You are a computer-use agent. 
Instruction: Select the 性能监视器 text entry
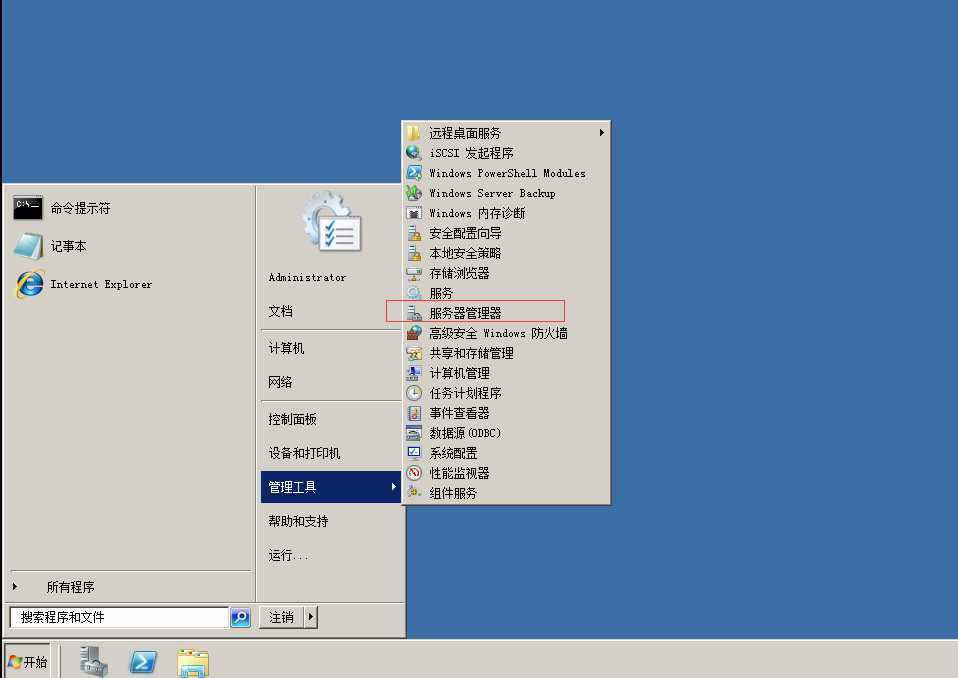pos(459,473)
